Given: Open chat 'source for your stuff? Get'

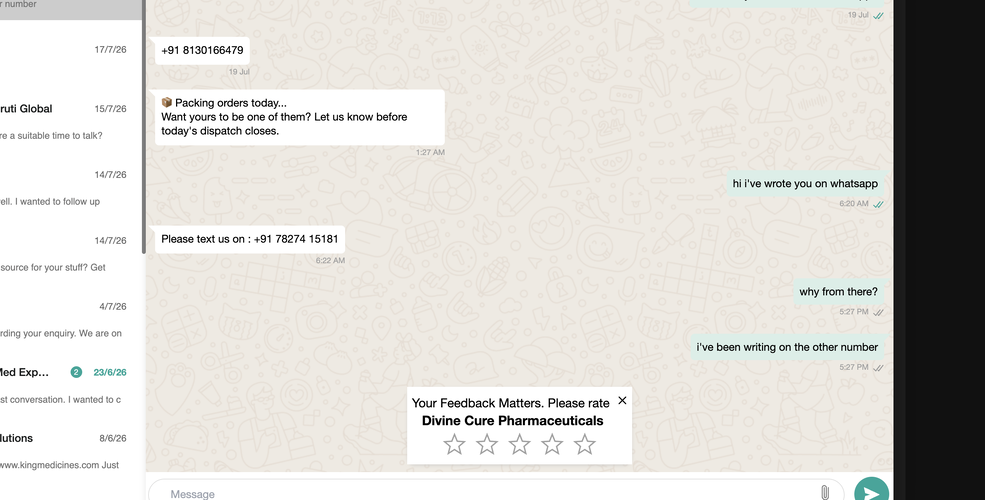Looking at the screenshot, I should [71, 254].
